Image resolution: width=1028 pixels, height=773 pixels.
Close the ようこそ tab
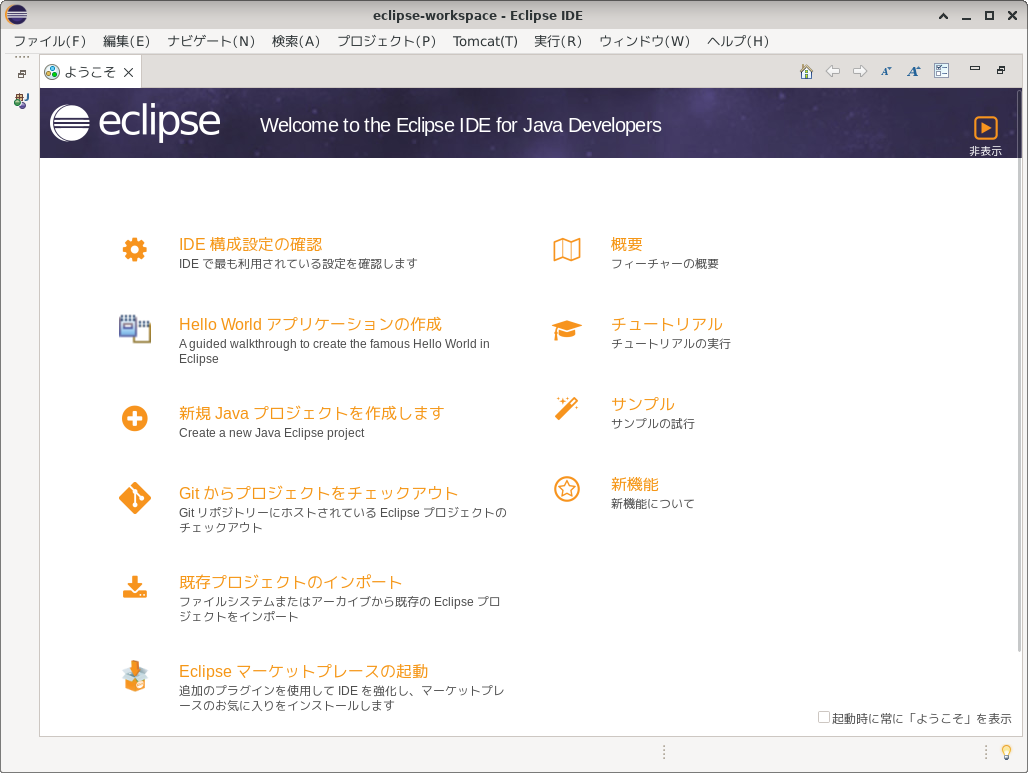(129, 72)
